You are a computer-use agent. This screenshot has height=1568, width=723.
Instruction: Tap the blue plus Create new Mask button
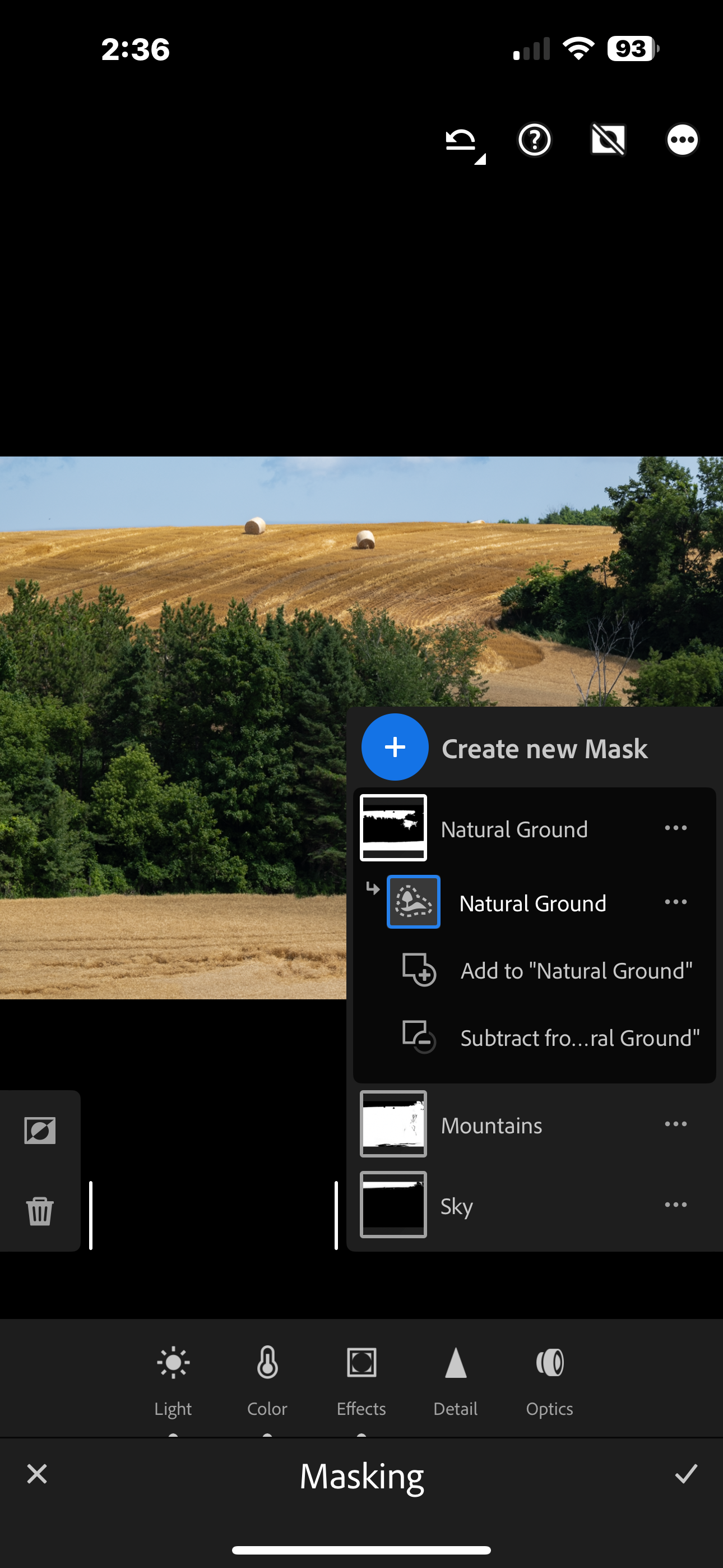[395, 747]
